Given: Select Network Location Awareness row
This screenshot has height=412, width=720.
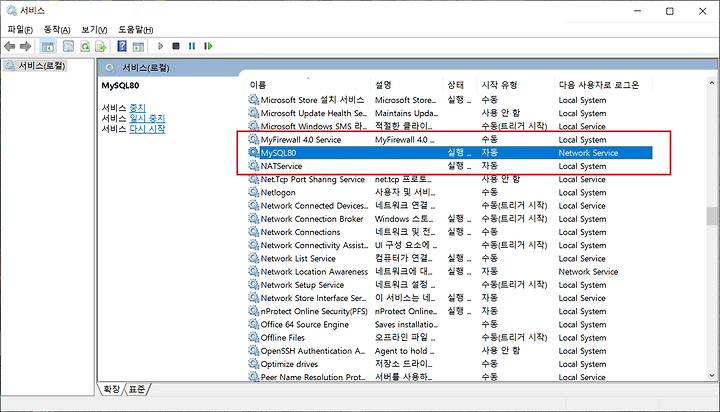Looking at the screenshot, I should pyautogui.click(x=450, y=271).
